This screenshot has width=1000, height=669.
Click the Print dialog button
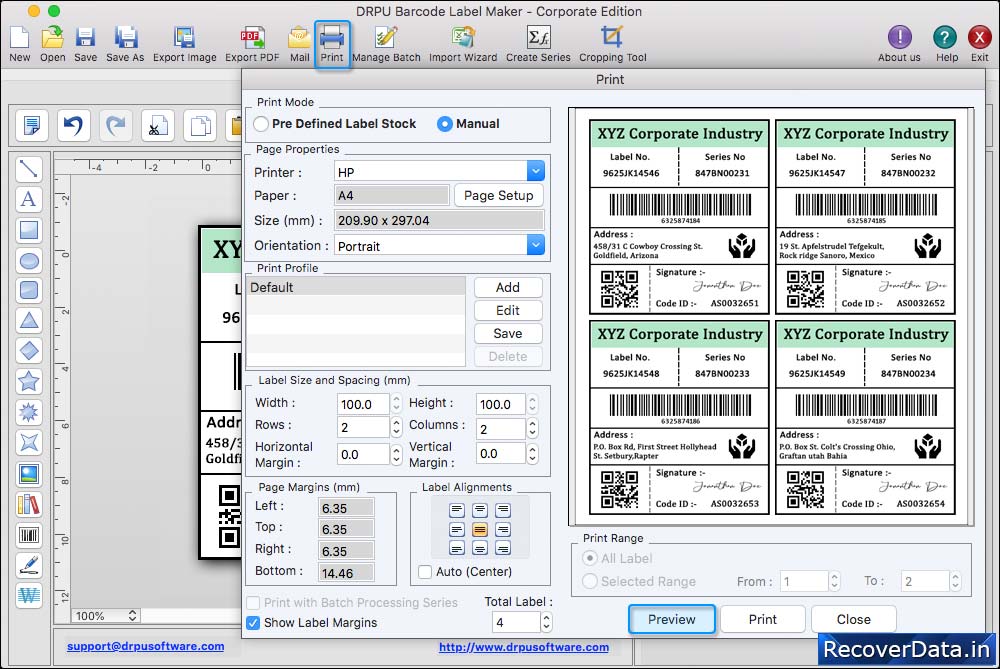(763, 619)
